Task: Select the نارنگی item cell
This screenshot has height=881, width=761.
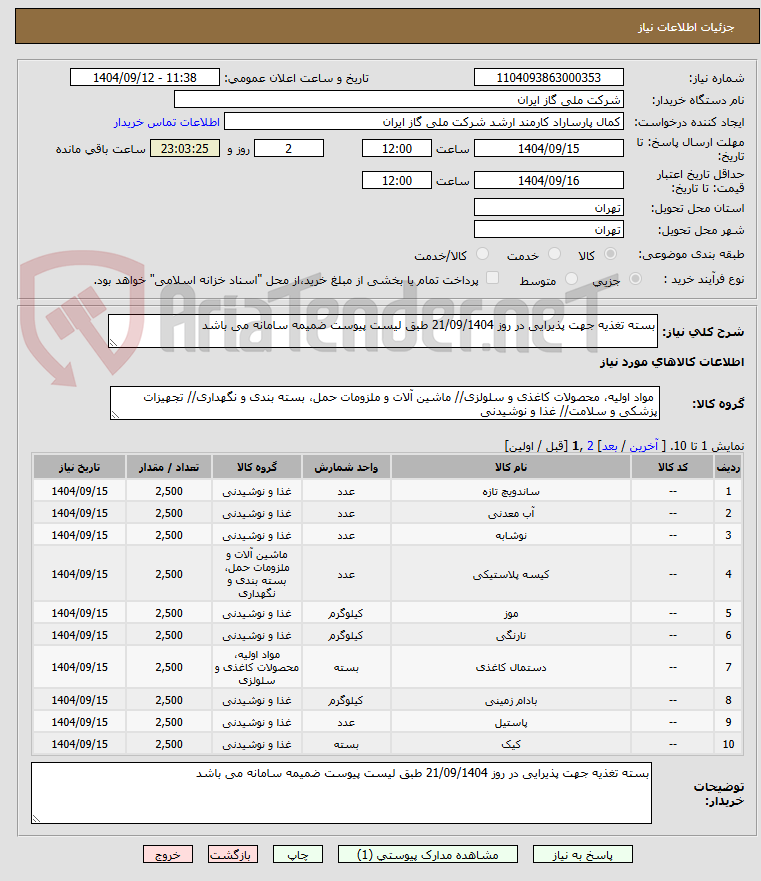Action: (x=511, y=635)
